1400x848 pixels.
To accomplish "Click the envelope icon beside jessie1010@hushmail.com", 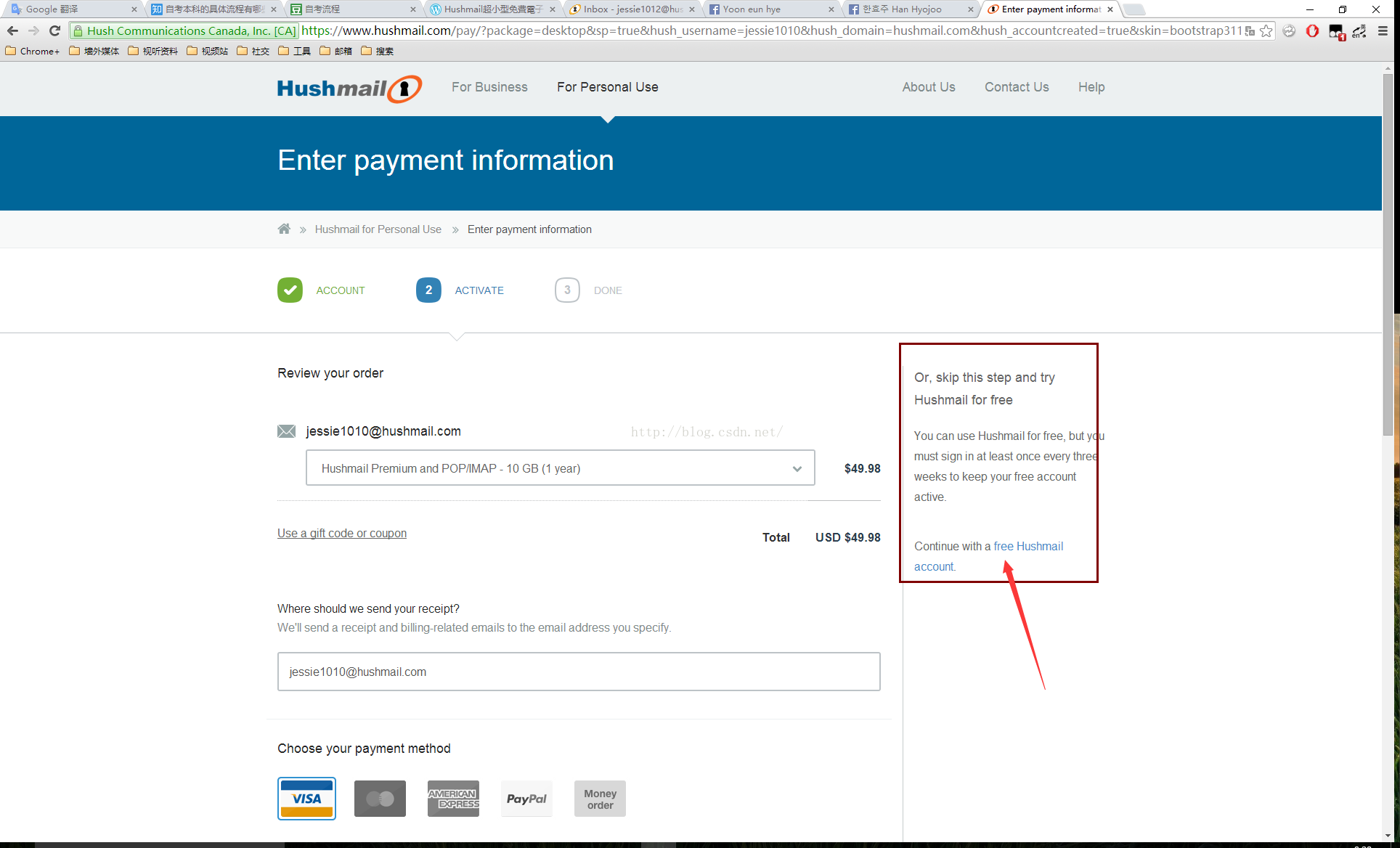I will pyautogui.click(x=286, y=431).
